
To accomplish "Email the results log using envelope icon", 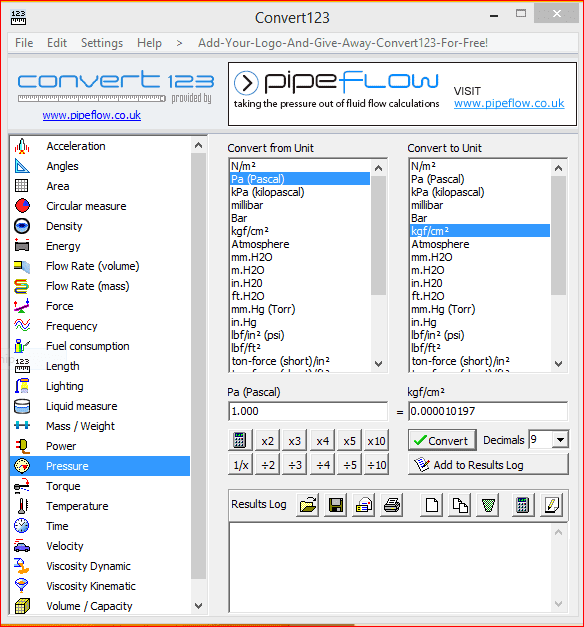I will pyautogui.click(x=363, y=505).
